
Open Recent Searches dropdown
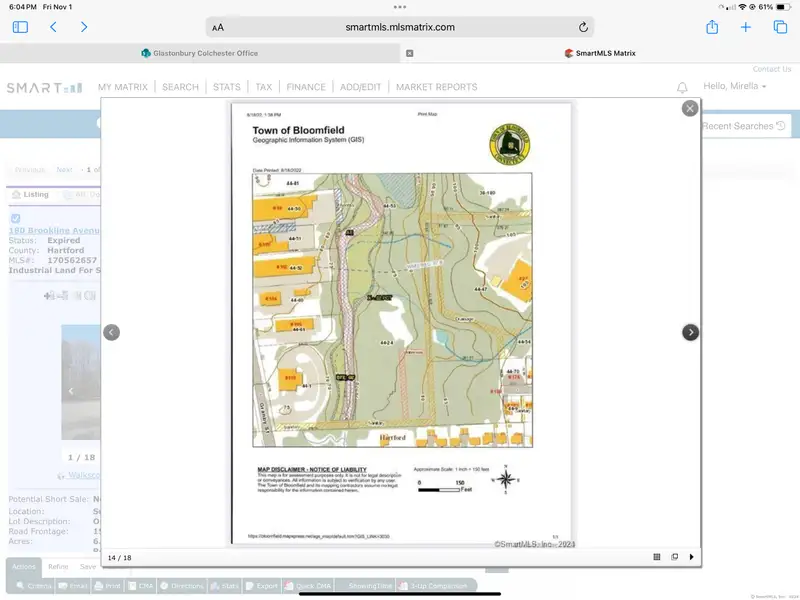tap(744, 126)
